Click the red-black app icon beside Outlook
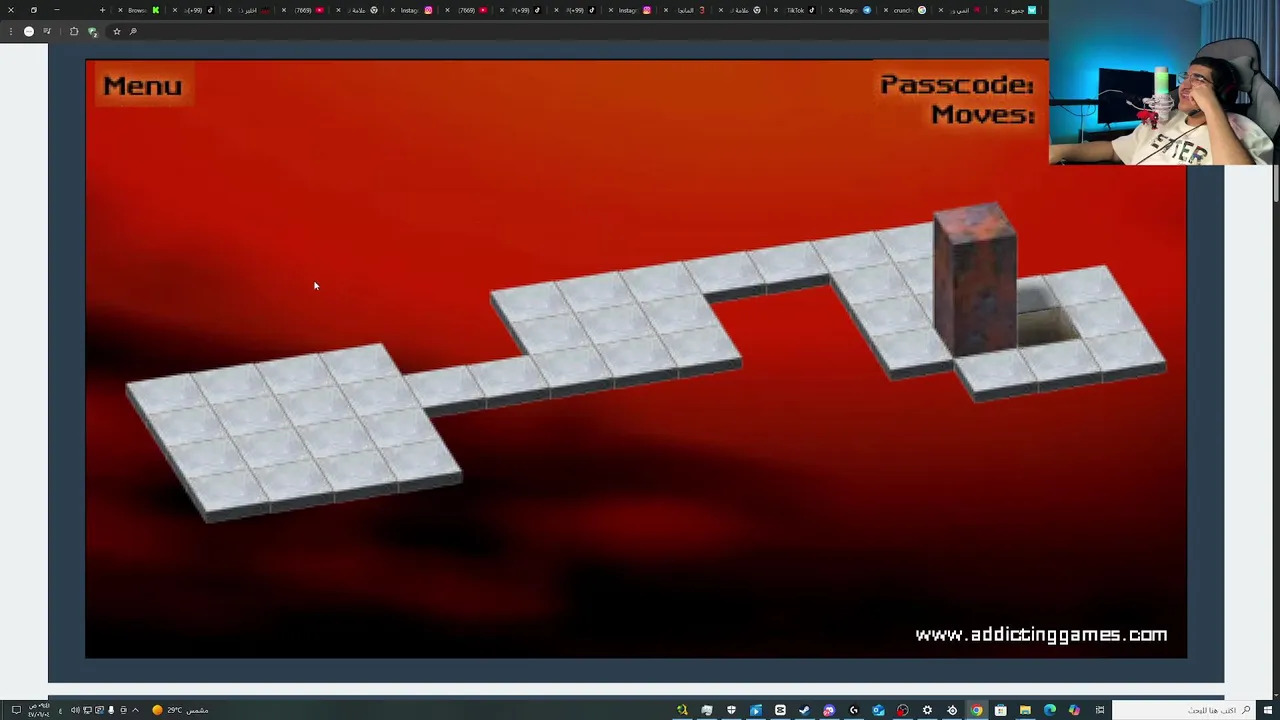Viewport: 1280px width, 720px height. click(x=902, y=710)
